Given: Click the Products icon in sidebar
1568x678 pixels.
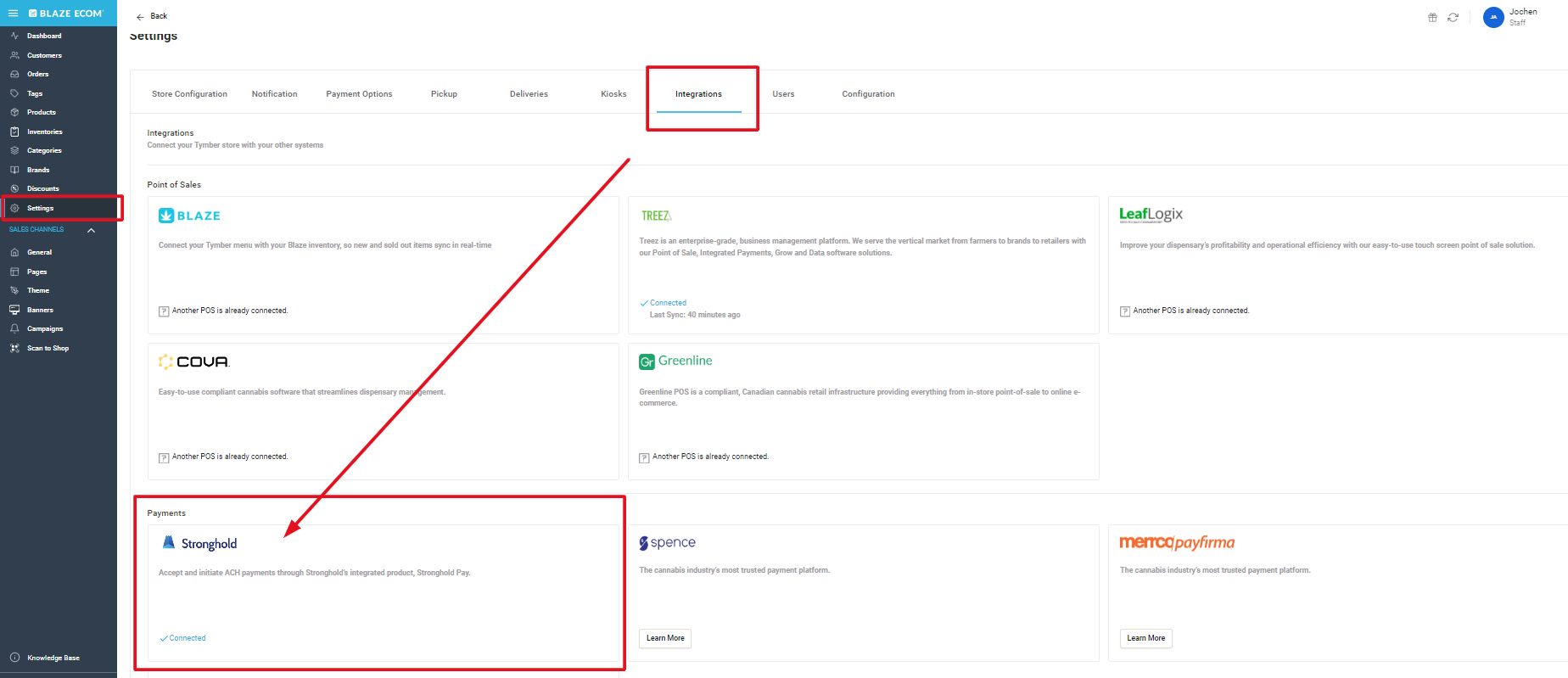Looking at the screenshot, I should pyautogui.click(x=14, y=112).
